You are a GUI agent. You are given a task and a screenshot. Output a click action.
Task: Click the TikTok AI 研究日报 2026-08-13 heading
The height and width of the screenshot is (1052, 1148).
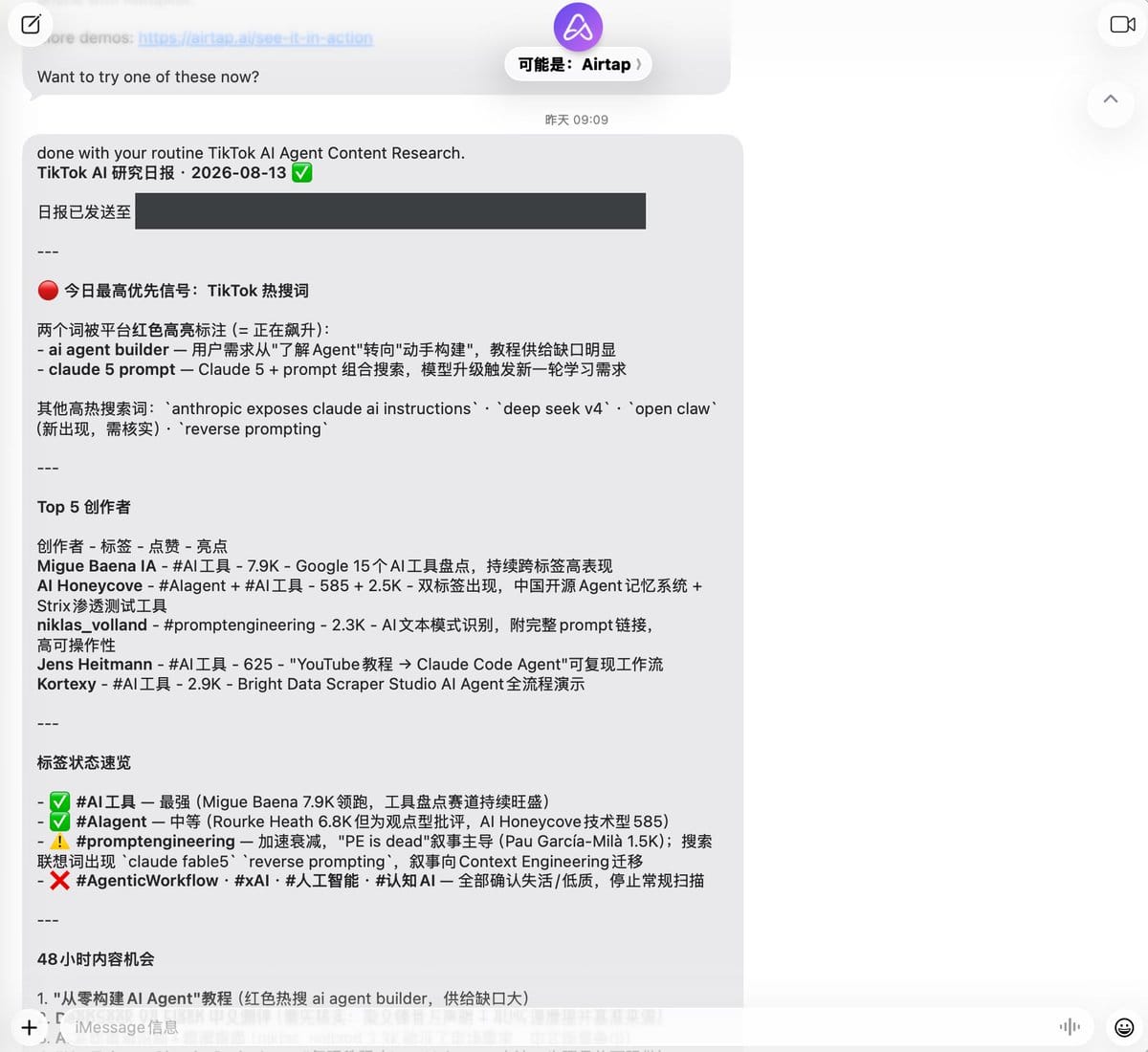pos(175,173)
